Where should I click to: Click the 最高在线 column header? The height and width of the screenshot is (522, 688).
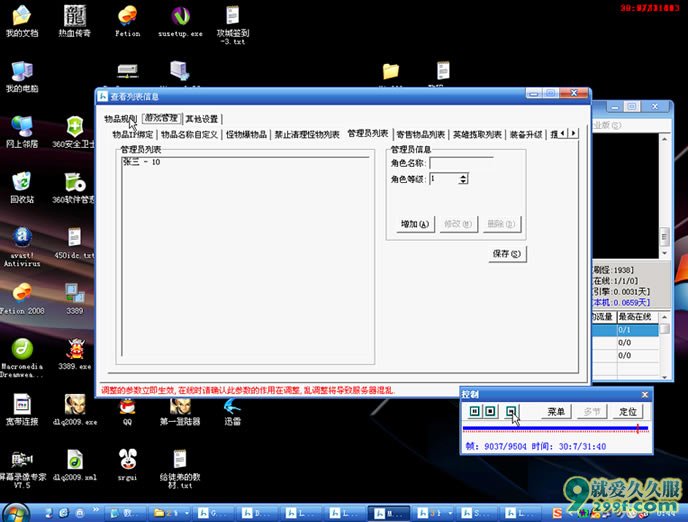tap(638, 317)
